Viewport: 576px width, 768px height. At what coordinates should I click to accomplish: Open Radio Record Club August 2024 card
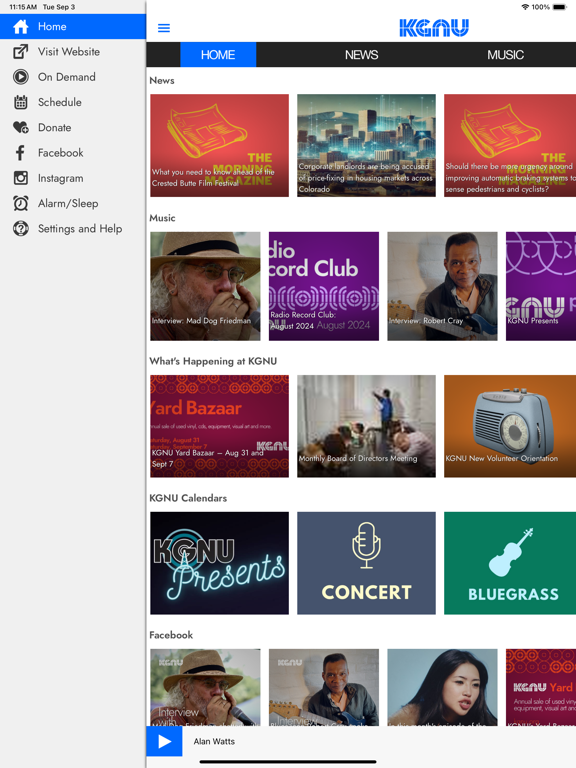[x=324, y=286]
